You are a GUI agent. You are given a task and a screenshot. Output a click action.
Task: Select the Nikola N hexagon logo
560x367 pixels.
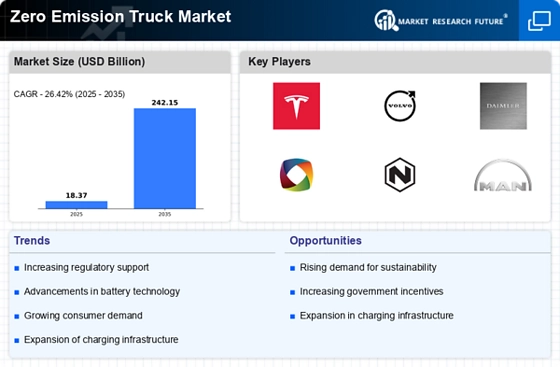(x=400, y=175)
